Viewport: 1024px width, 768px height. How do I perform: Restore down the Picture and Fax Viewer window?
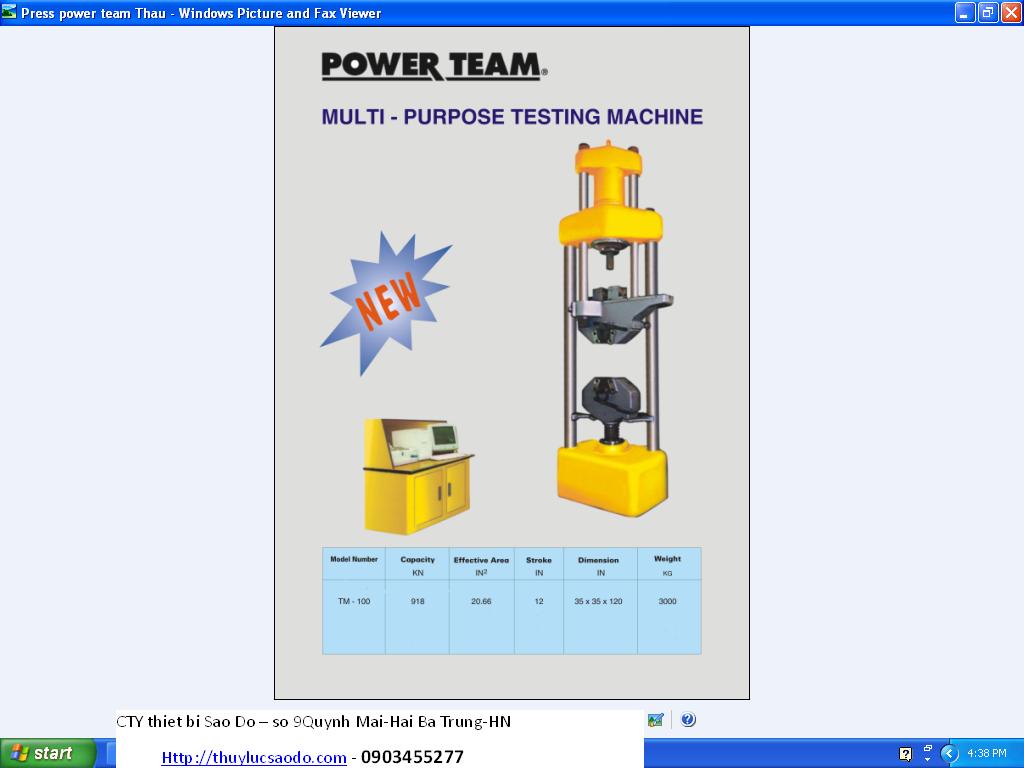pos(988,12)
